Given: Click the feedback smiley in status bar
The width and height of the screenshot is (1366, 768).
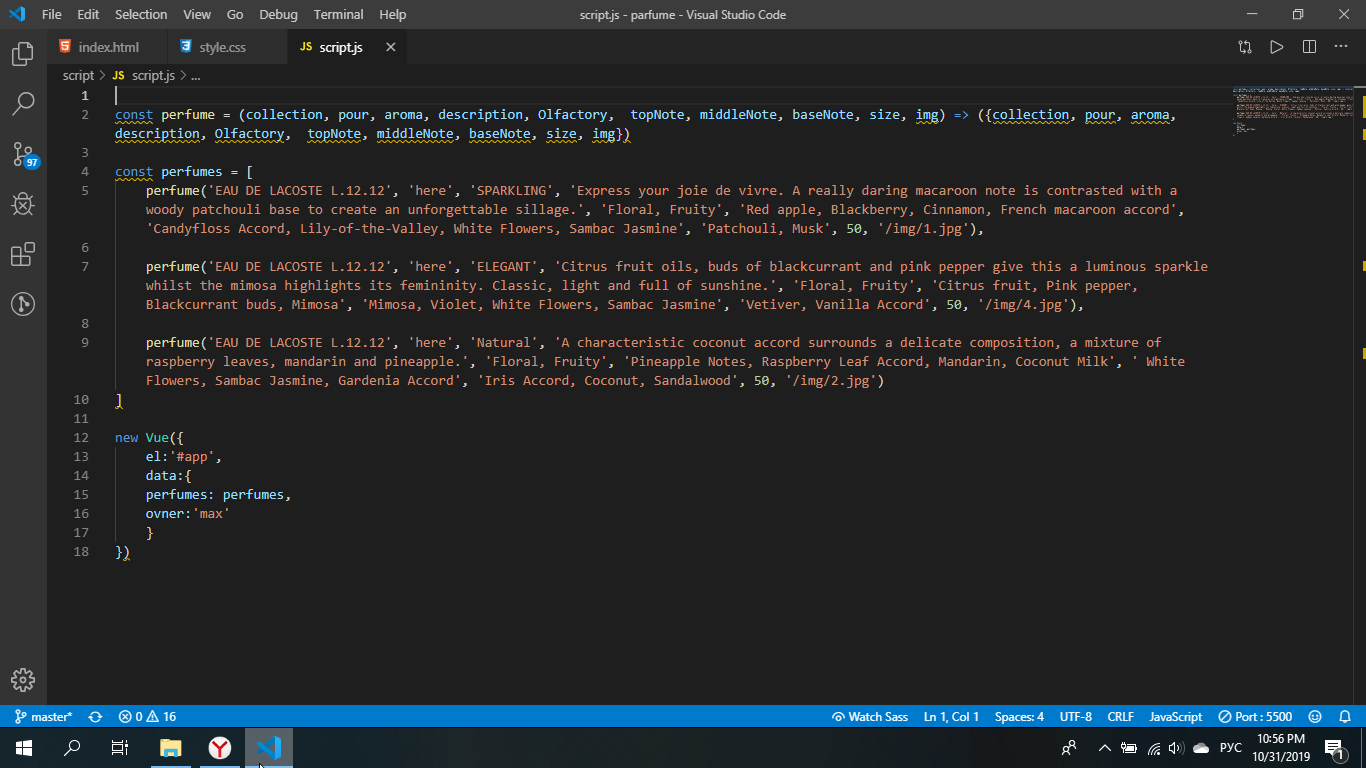Looking at the screenshot, I should tap(1315, 717).
